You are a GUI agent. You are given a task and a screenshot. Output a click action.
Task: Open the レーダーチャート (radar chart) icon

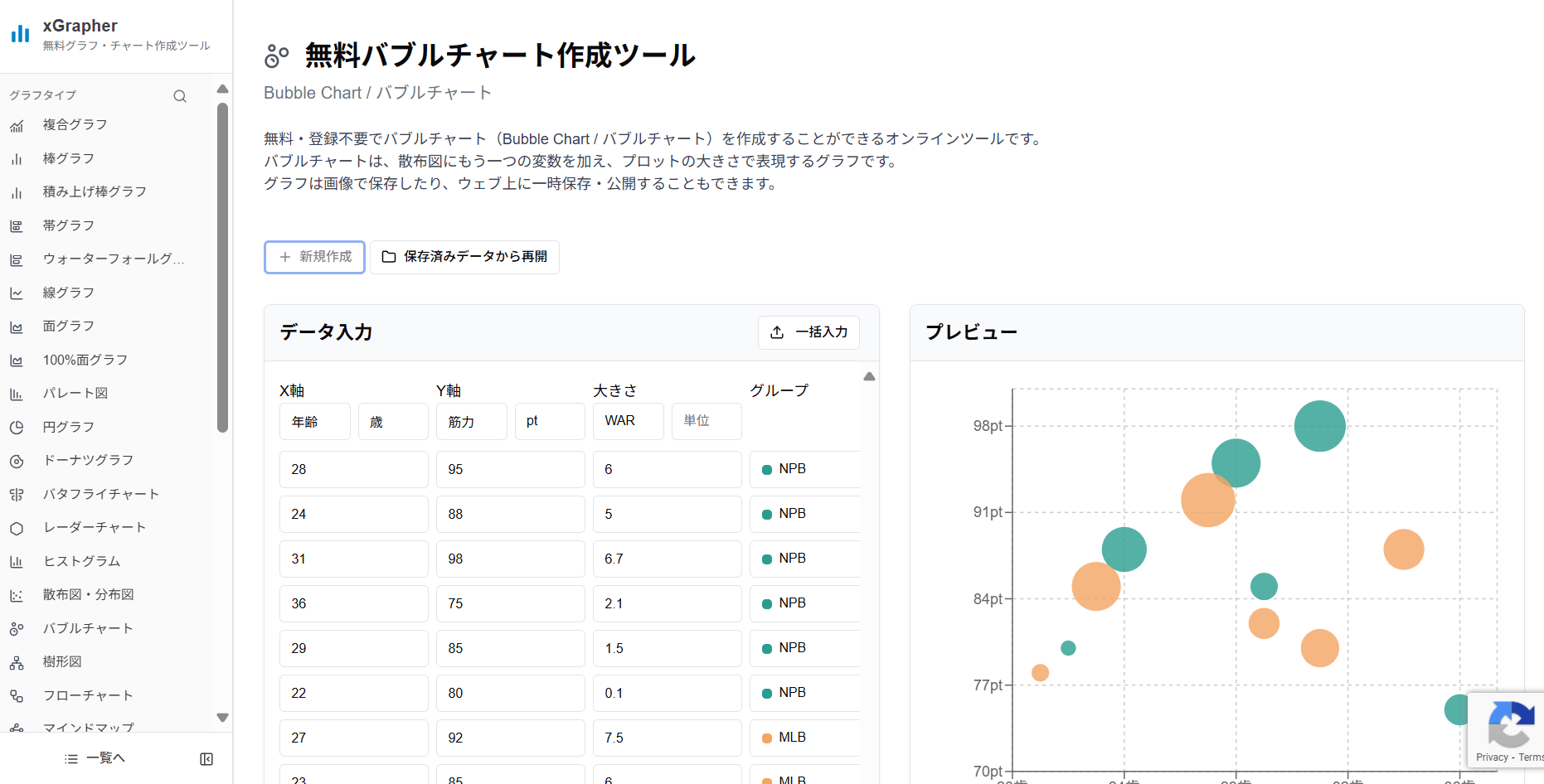(17, 527)
